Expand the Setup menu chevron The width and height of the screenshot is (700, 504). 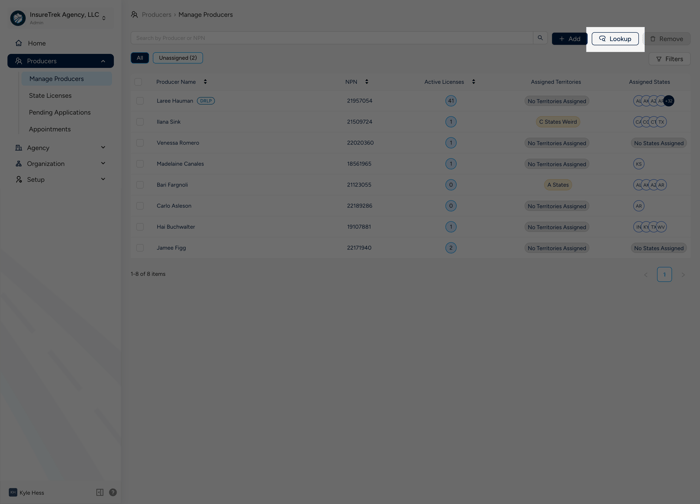click(x=103, y=179)
